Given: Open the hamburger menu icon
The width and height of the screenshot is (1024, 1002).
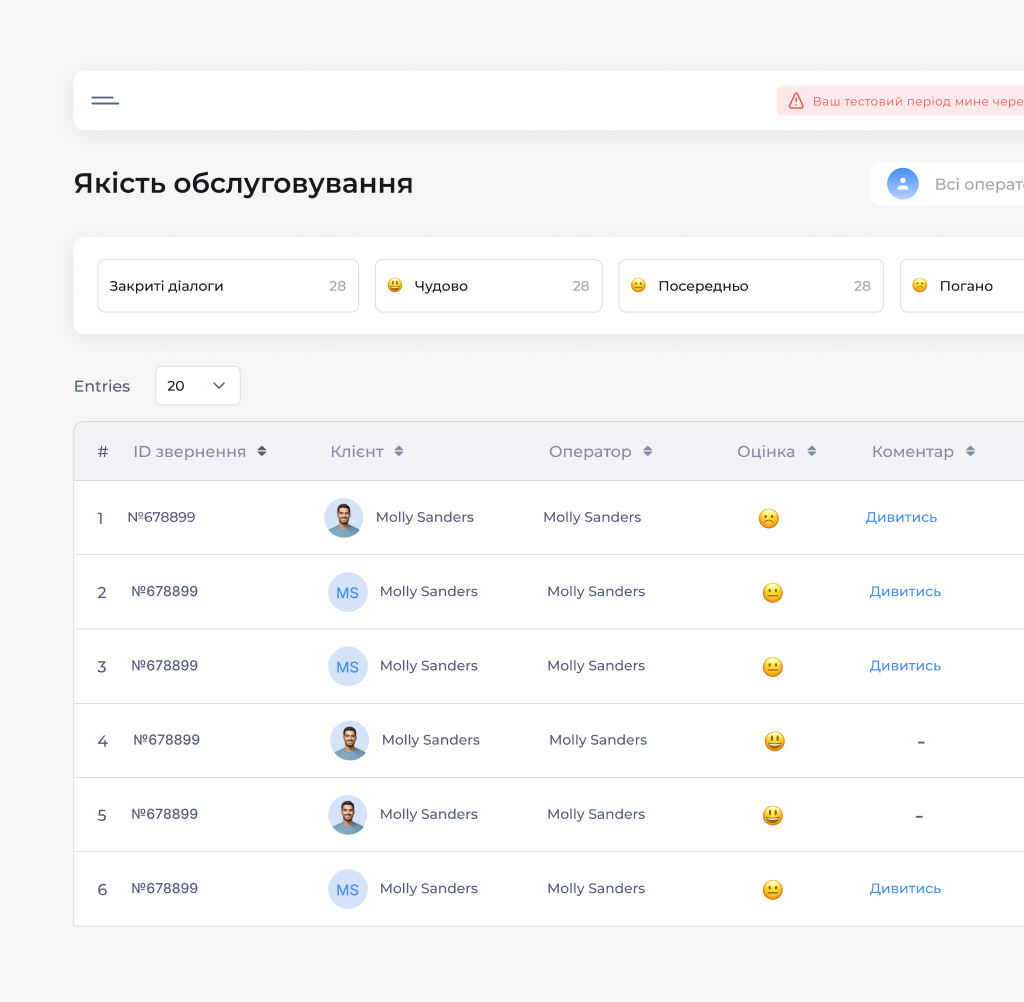Looking at the screenshot, I should click(105, 101).
